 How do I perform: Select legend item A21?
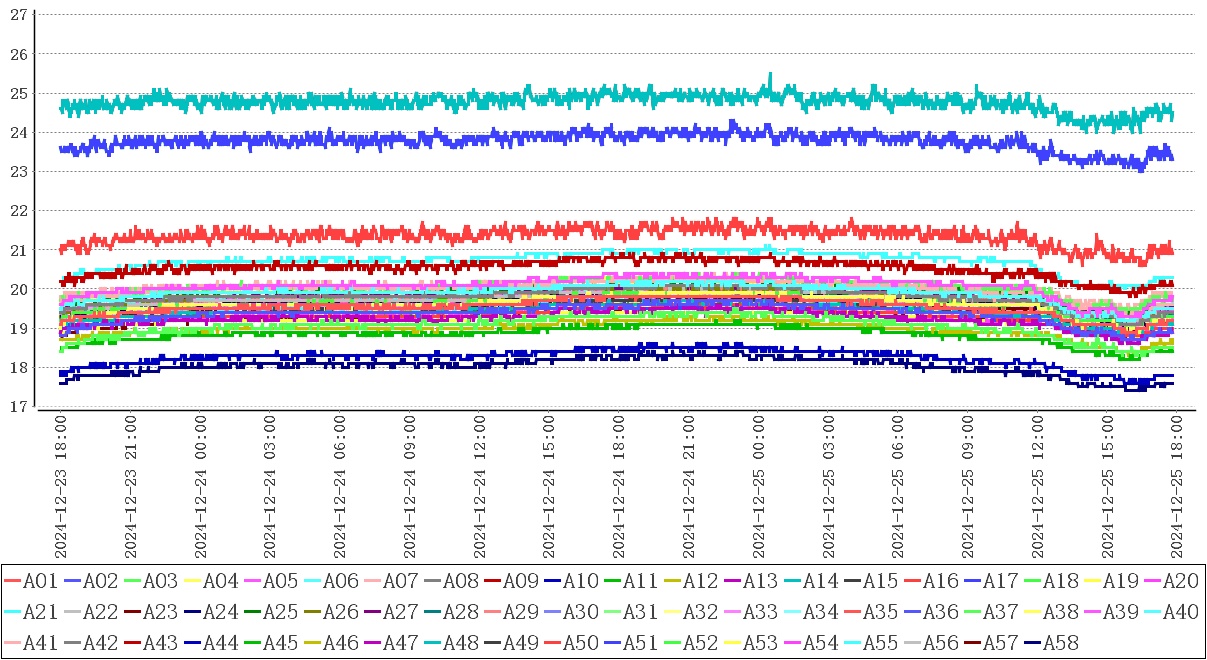tap(39, 611)
